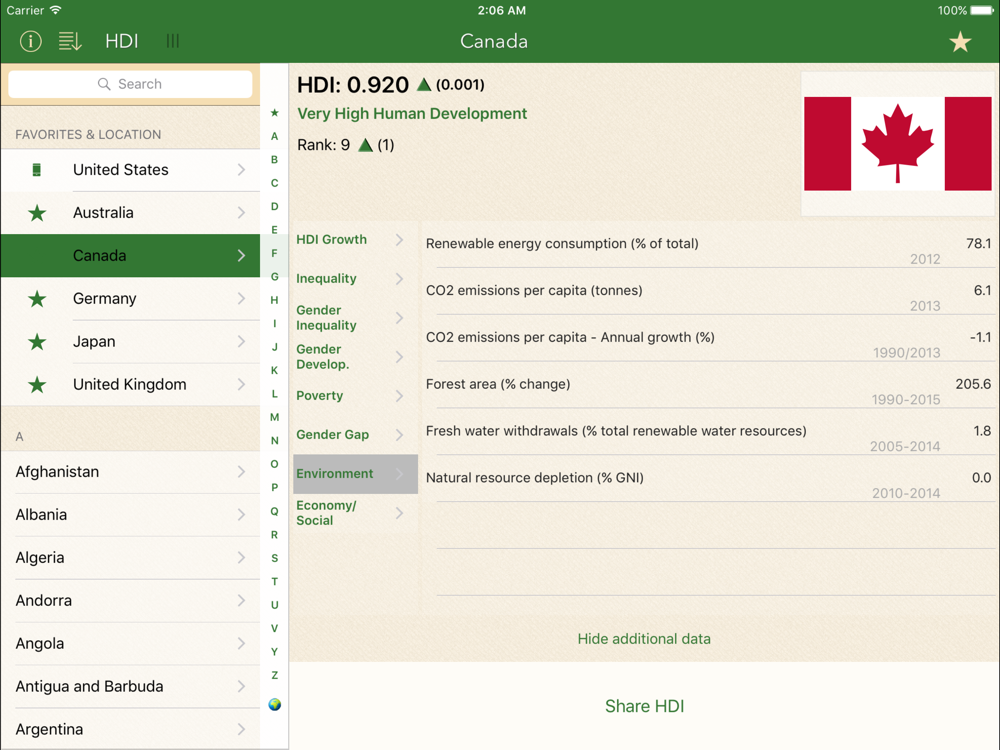Viewport: 1000px width, 750px height.
Task: Tap Very High Human Development label
Action: [x=412, y=114]
